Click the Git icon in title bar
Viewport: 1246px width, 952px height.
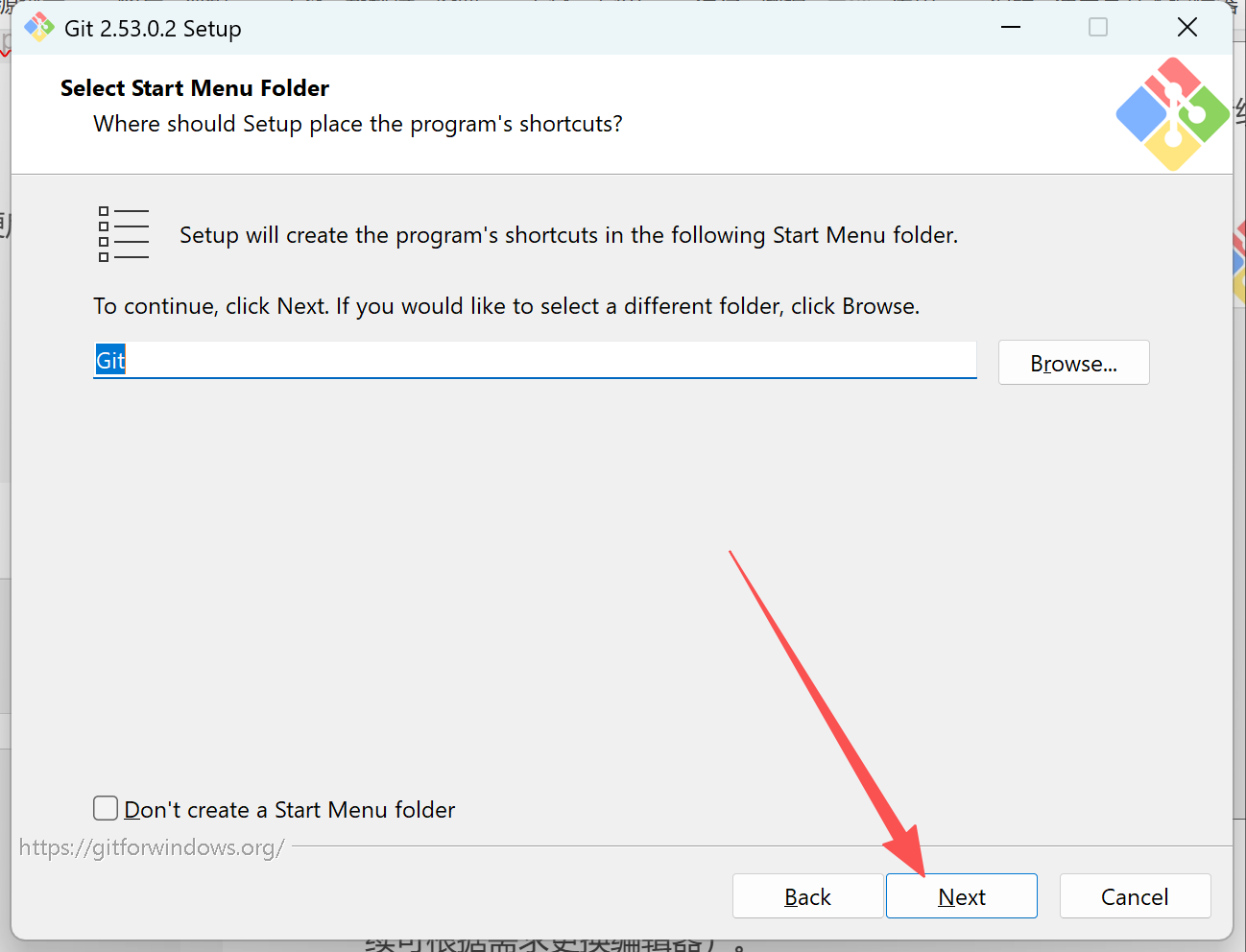coord(39,27)
